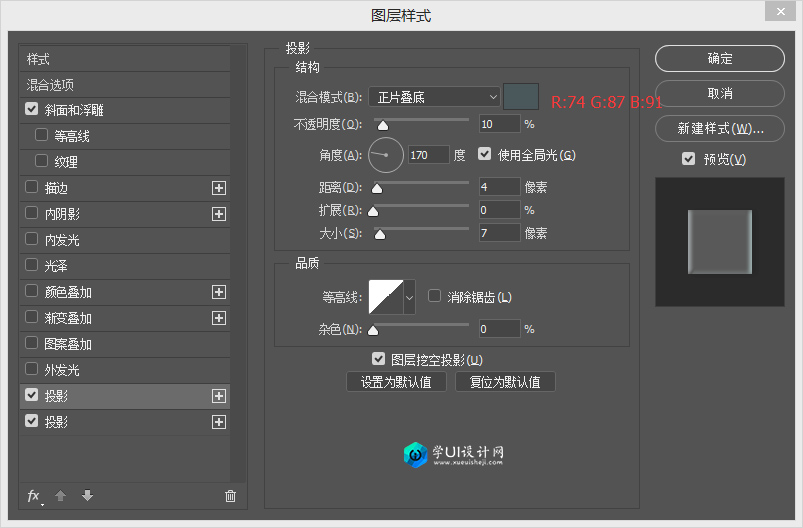This screenshot has height=528, width=803.
Task: Click the plus icon beside 描边
Action: (x=219, y=188)
